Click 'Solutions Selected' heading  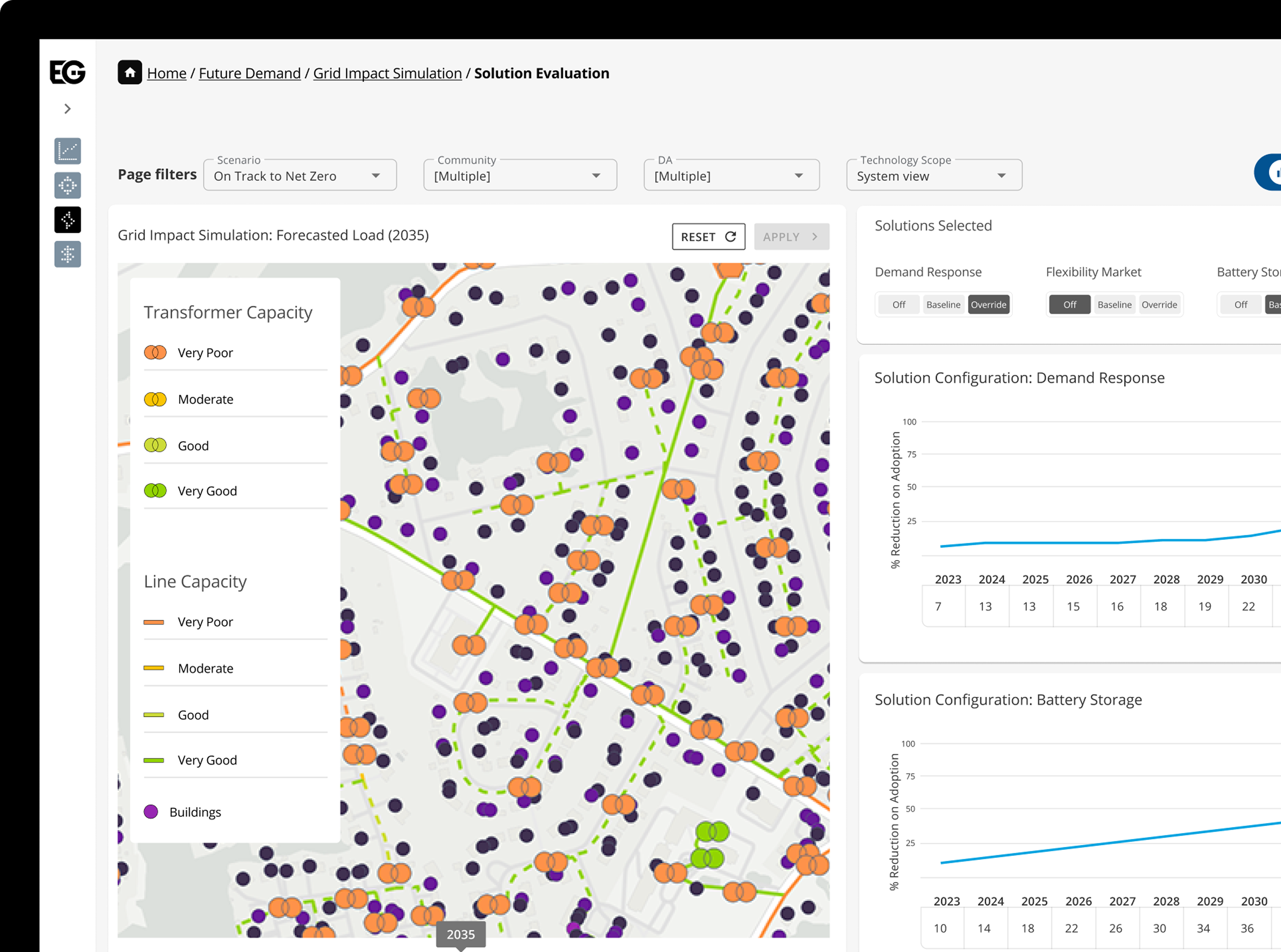tap(933, 225)
